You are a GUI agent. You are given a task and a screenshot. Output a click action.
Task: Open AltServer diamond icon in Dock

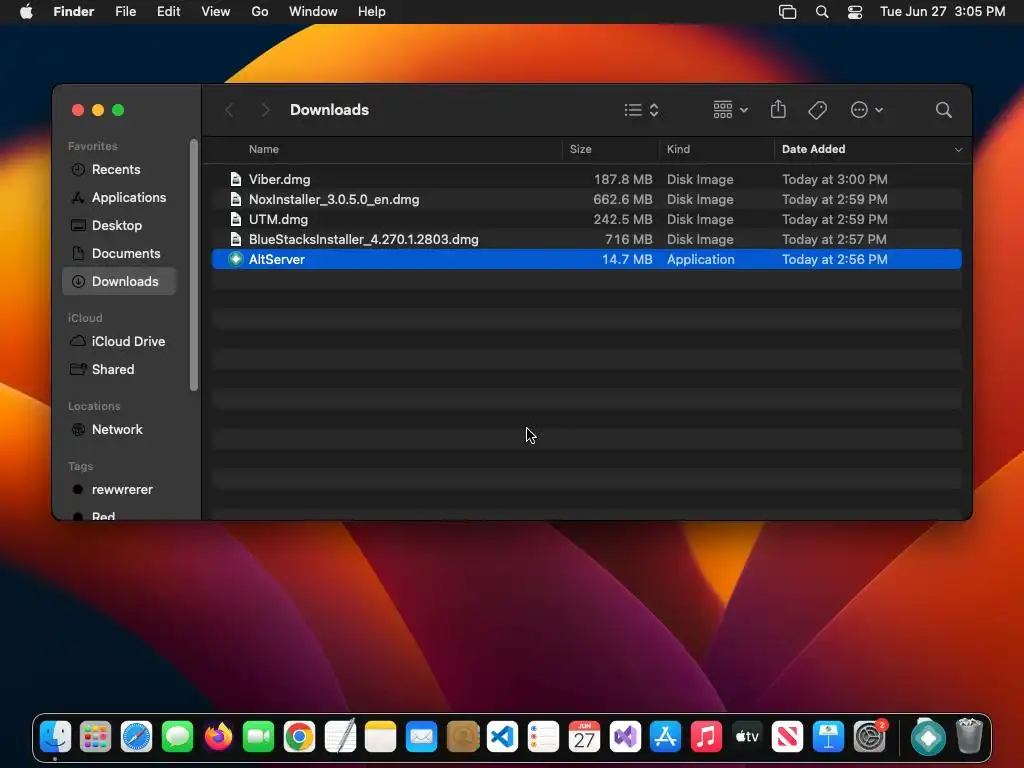[929, 737]
